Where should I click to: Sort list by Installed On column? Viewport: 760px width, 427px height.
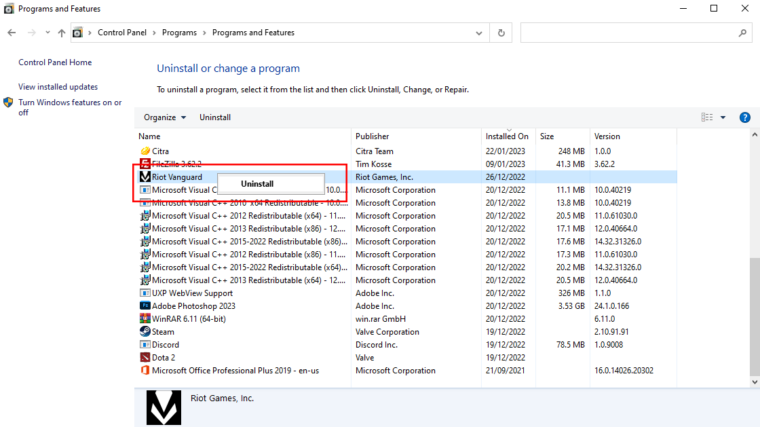point(507,136)
